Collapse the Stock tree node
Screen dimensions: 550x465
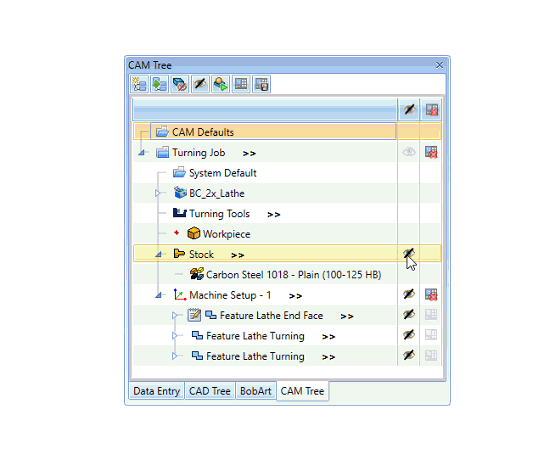pos(158,254)
